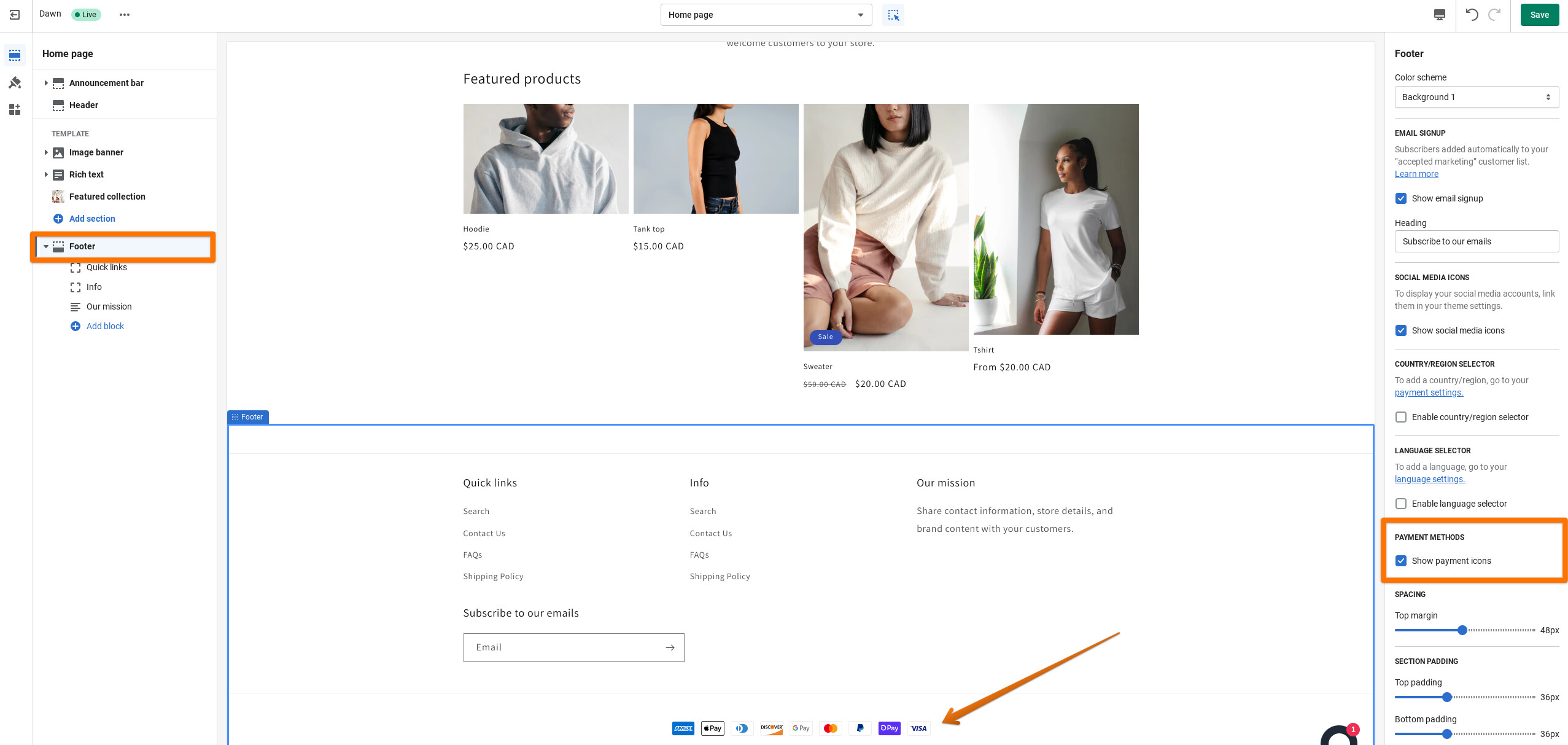Open the three-dot theme actions menu
Screen dimensions: 1568x745
point(125,15)
